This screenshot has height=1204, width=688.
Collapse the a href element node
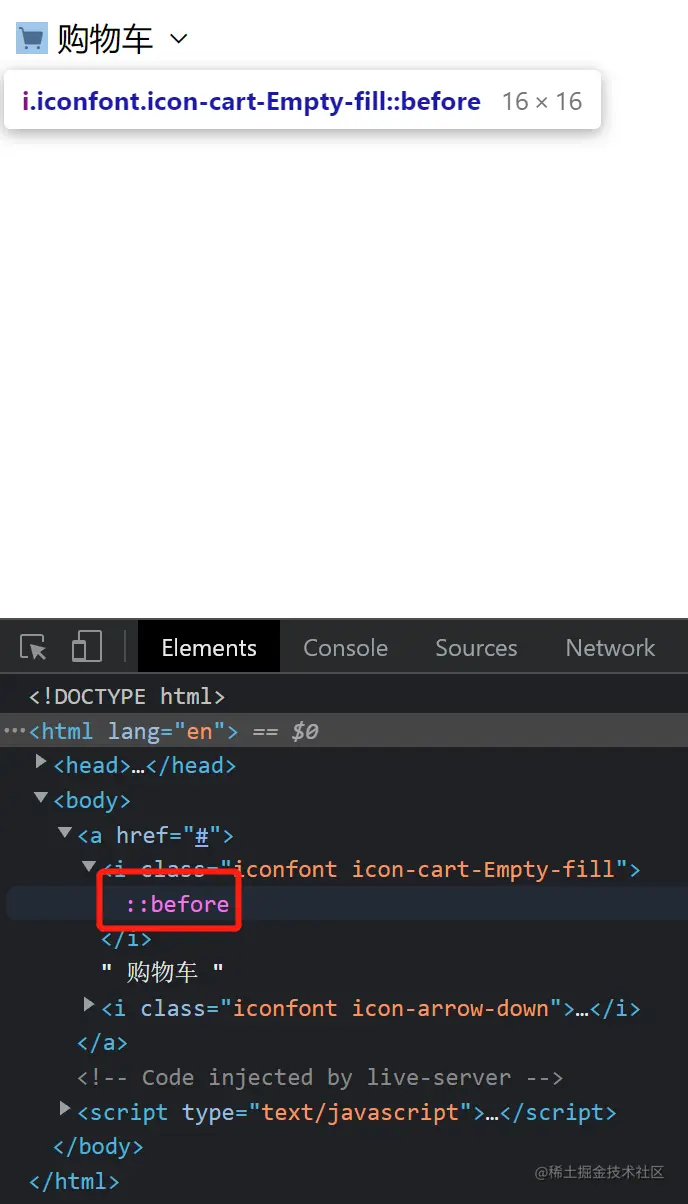pyautogui.click(x=65, y=833)
